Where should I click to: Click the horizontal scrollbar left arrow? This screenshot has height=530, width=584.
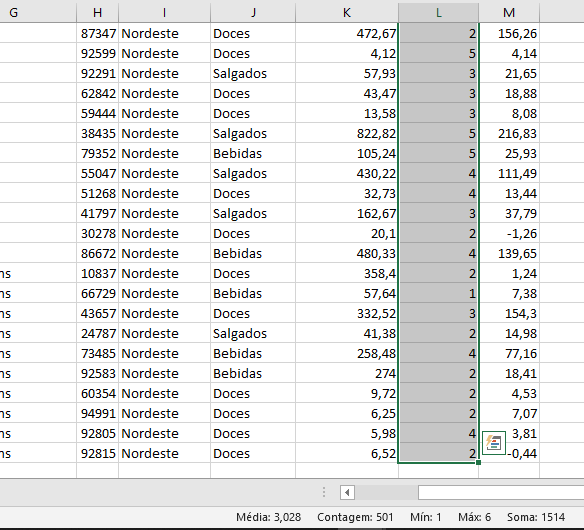point(347,493)
